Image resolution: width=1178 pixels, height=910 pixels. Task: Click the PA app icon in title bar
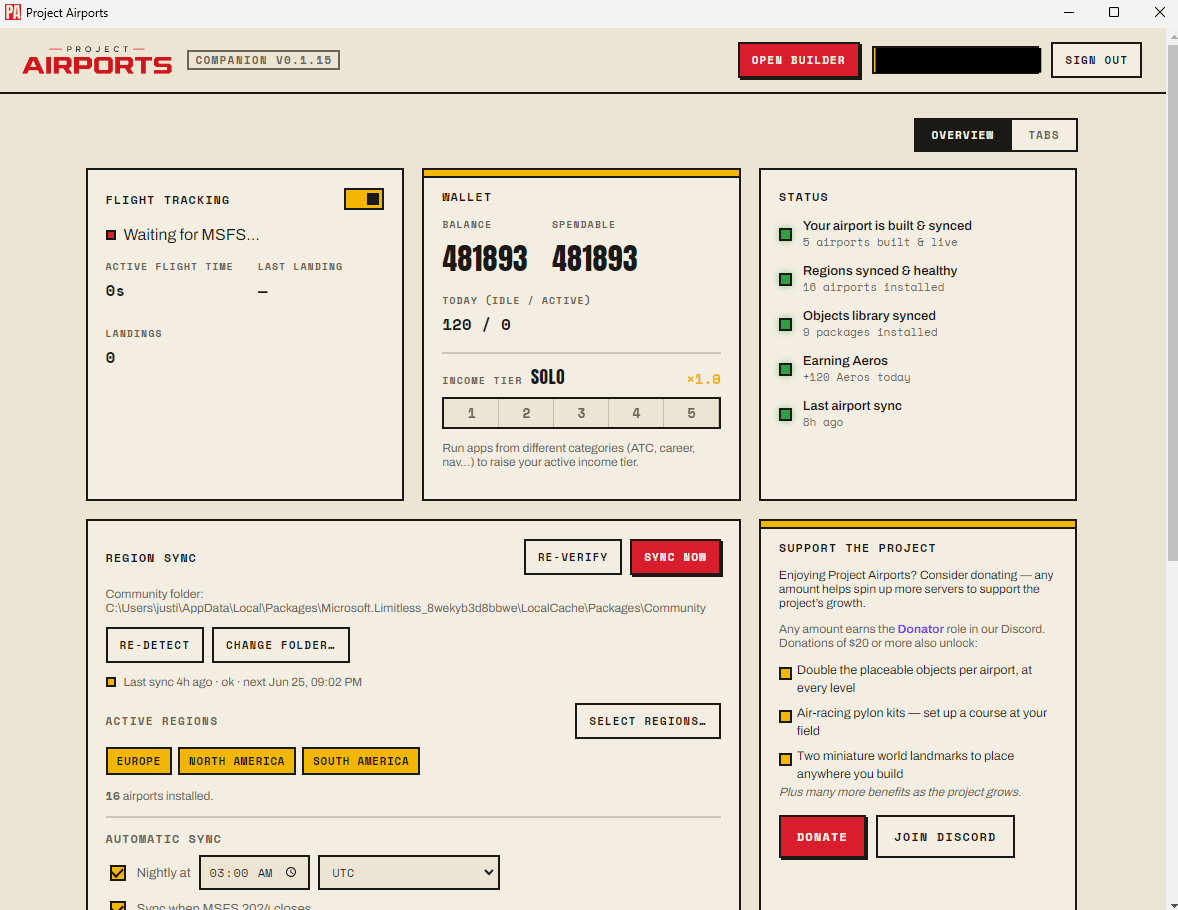click(x=13, y=12)
